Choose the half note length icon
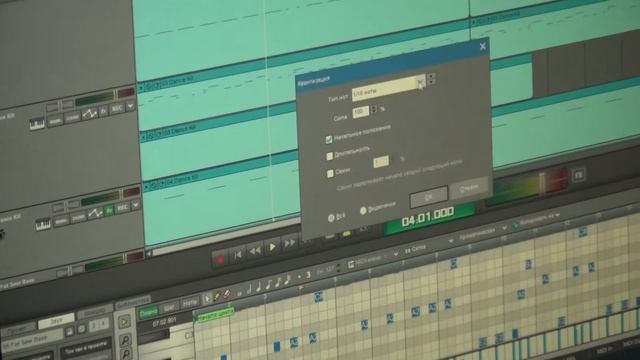Screen dimensions: 640x360 [x=249, y=289]
